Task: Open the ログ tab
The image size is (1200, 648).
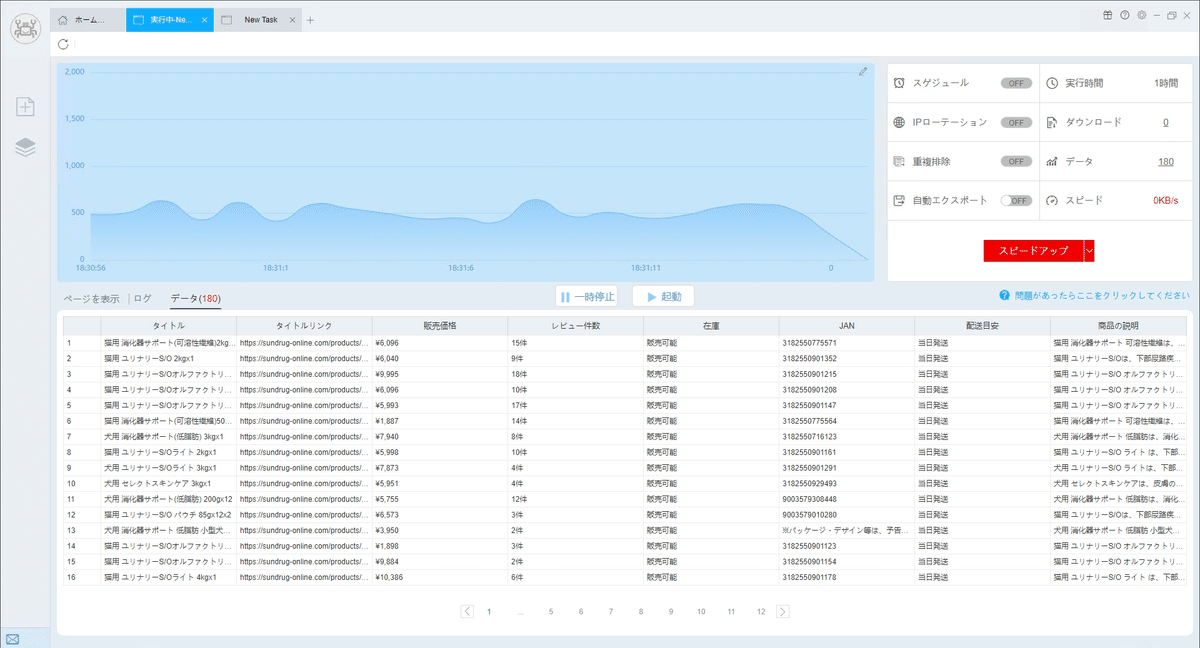Action: [x=143, y=298]
